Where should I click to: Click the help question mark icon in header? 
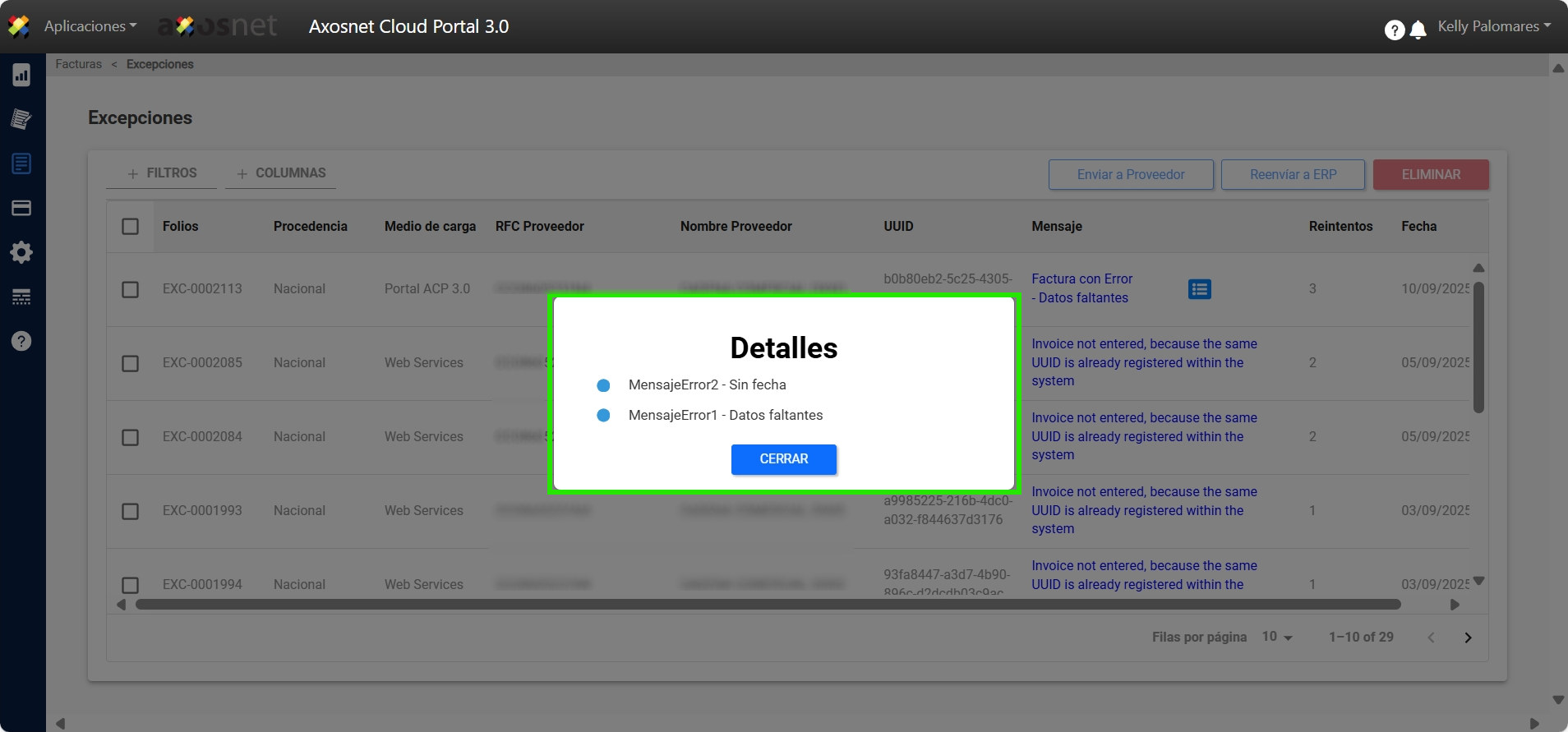(x=1394, y=30)
